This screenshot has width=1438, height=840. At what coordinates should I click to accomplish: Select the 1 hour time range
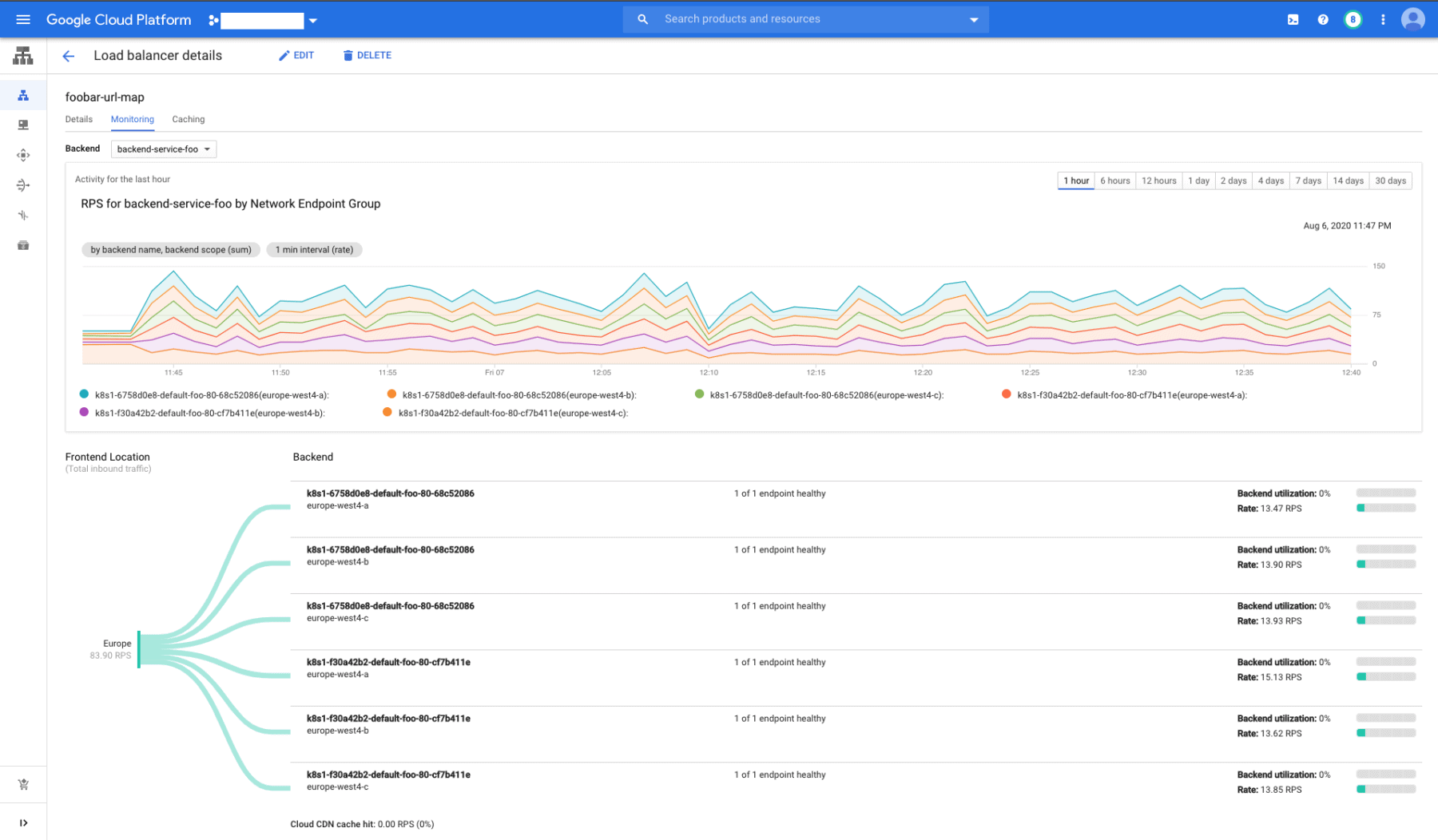[1075, 180]
